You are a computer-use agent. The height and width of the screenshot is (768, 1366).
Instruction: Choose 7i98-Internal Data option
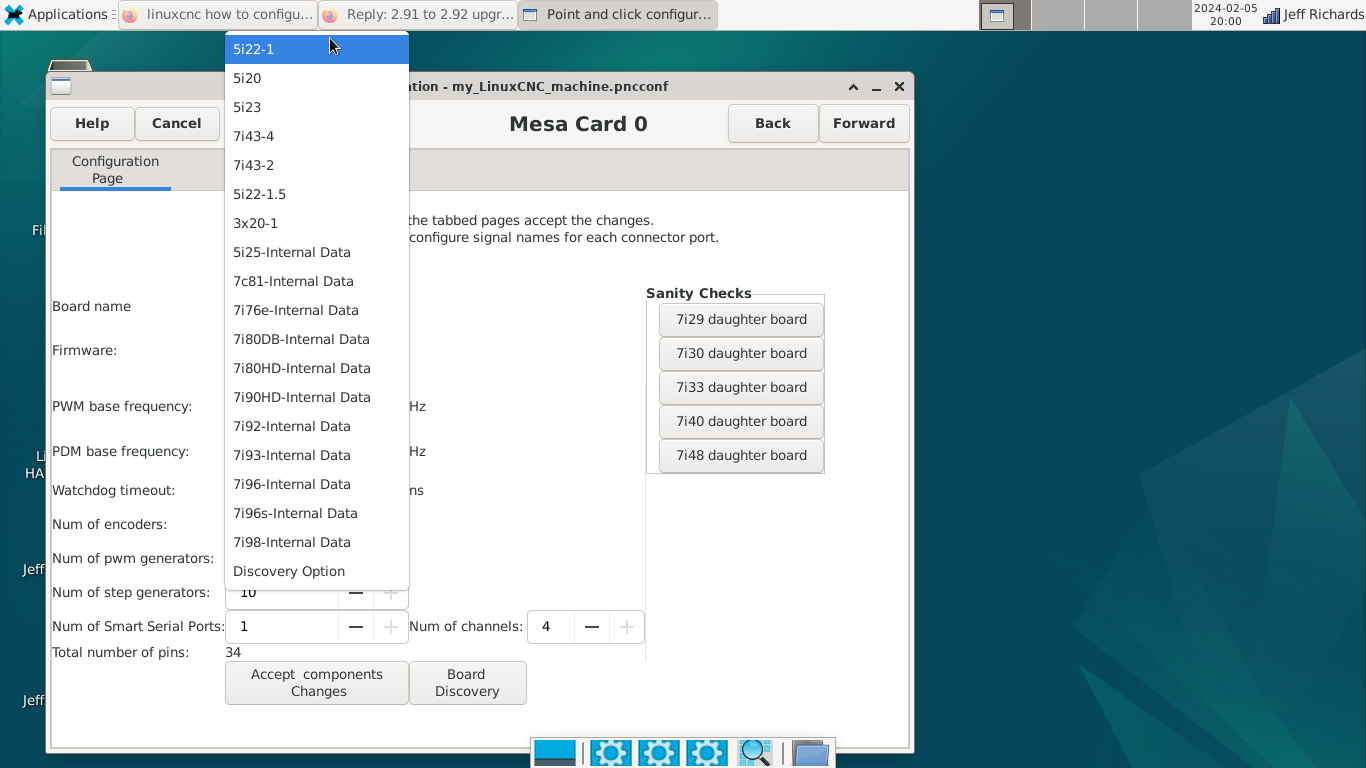click(317, 542)
